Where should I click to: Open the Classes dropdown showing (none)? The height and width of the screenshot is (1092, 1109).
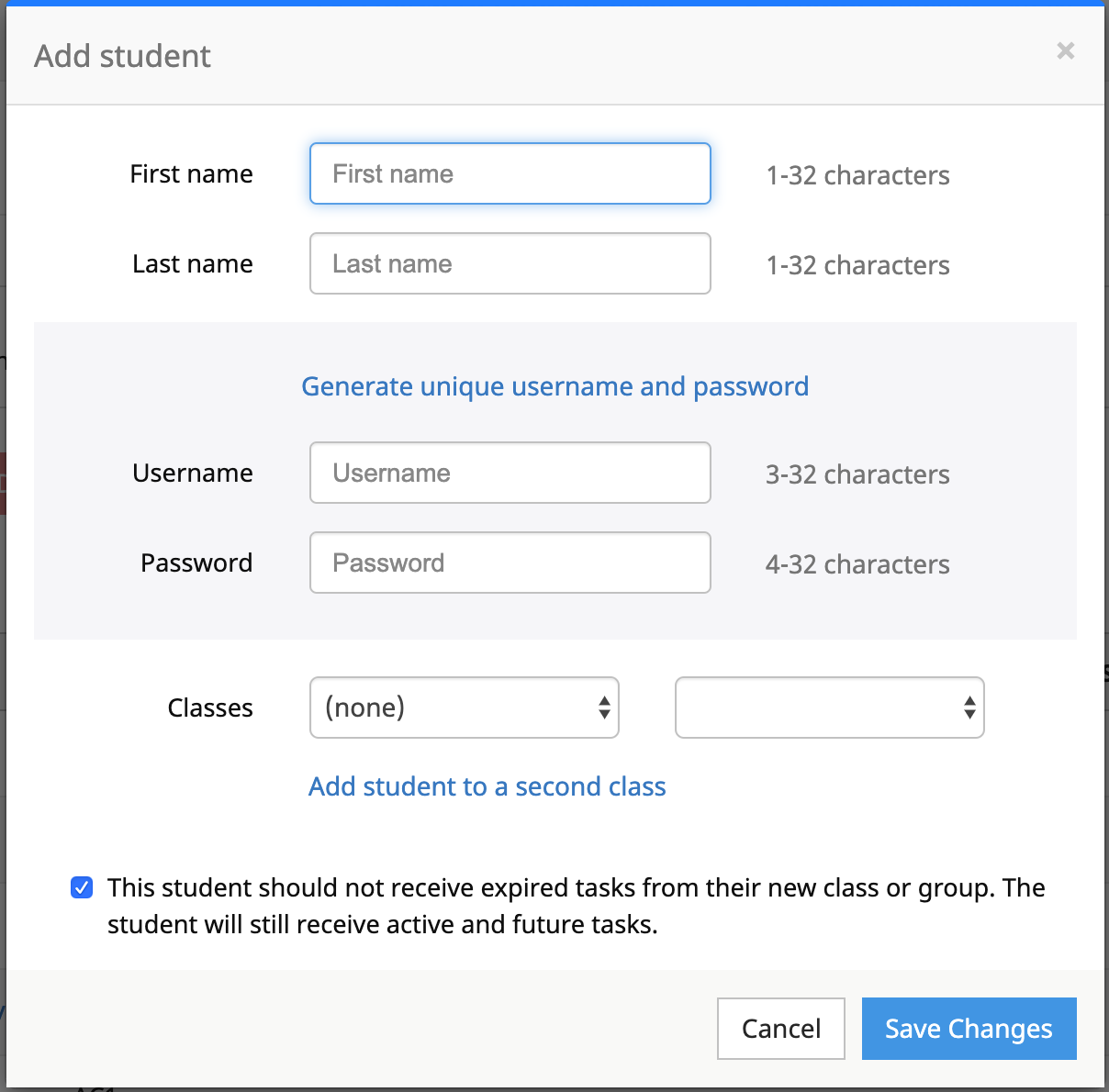464,708
